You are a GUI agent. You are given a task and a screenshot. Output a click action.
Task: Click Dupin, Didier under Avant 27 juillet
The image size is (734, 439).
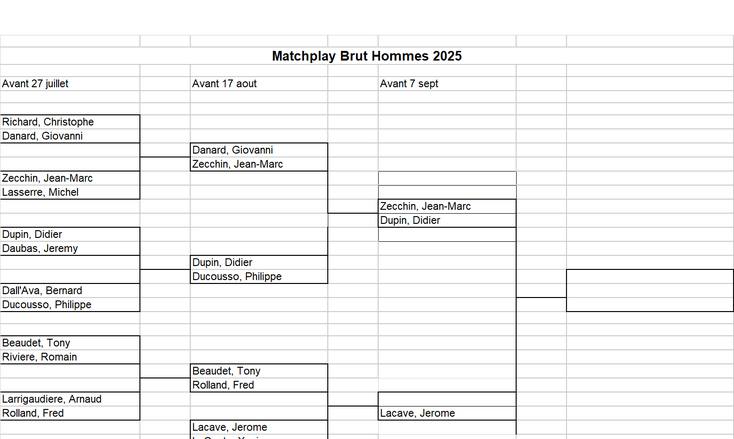coord(32,234)
